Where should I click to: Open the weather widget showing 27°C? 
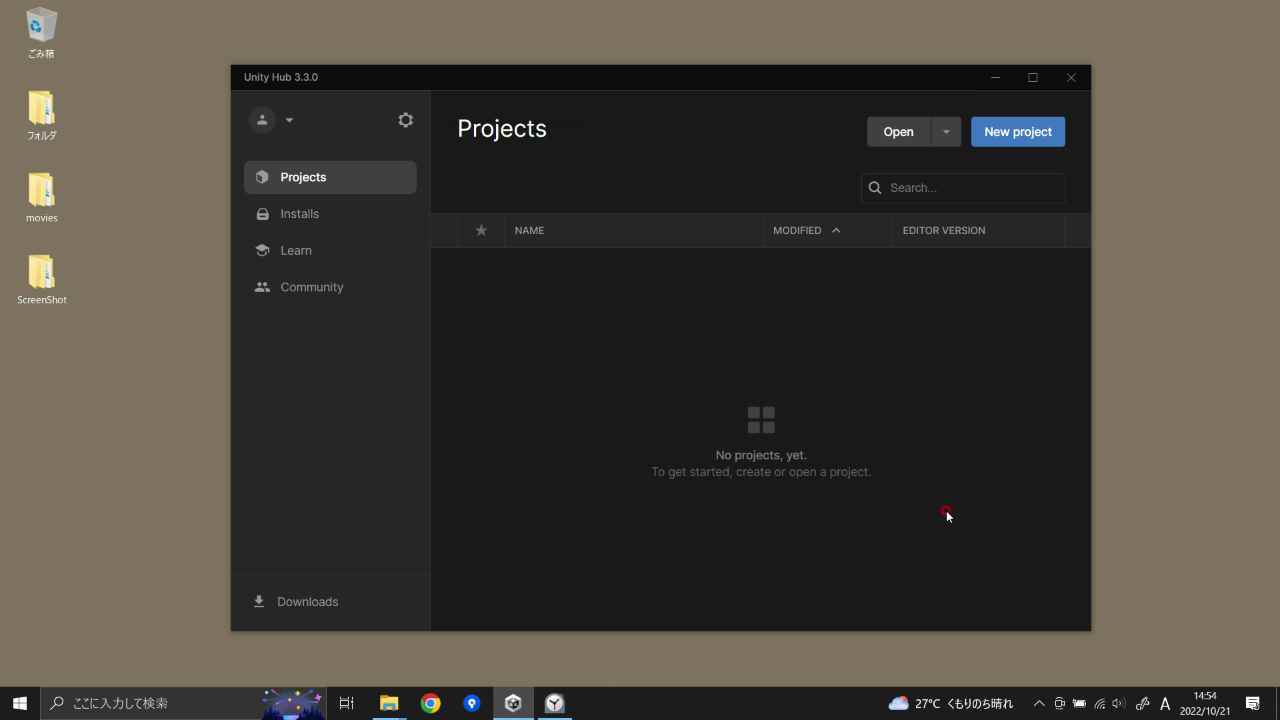click(x=951, y=703)
